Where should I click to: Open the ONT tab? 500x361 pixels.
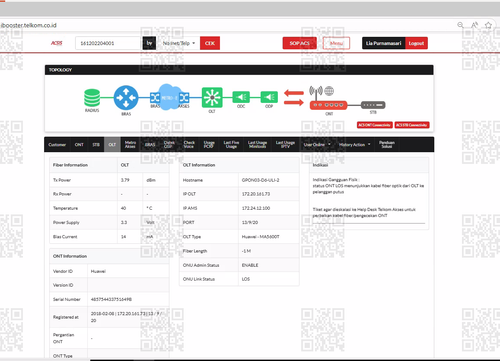tap(79, 145)
